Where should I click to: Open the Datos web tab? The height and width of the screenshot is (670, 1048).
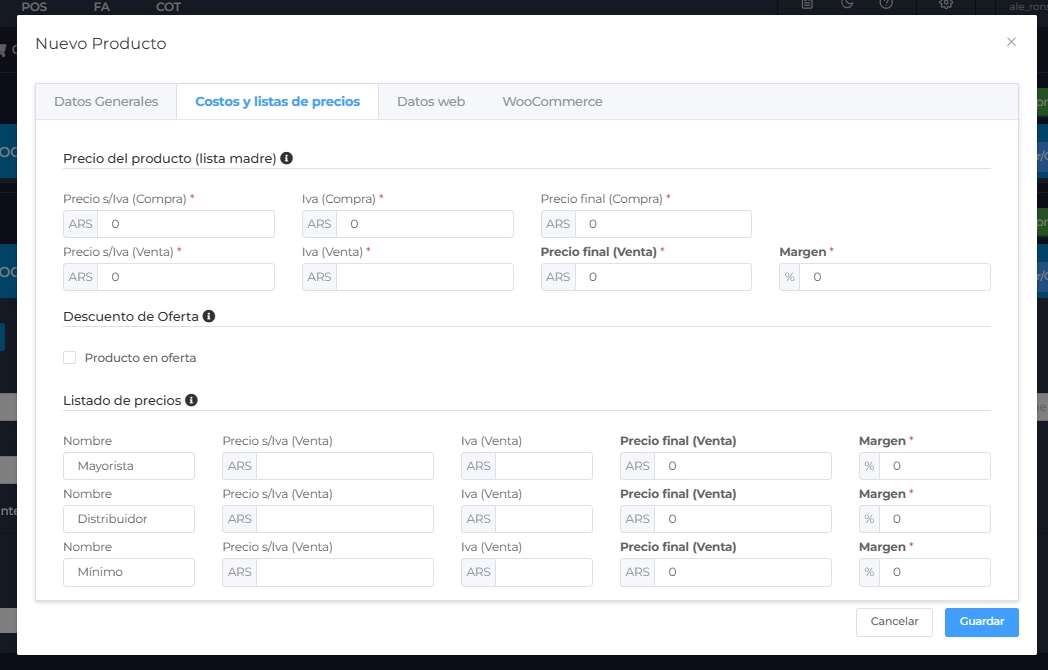431,102
